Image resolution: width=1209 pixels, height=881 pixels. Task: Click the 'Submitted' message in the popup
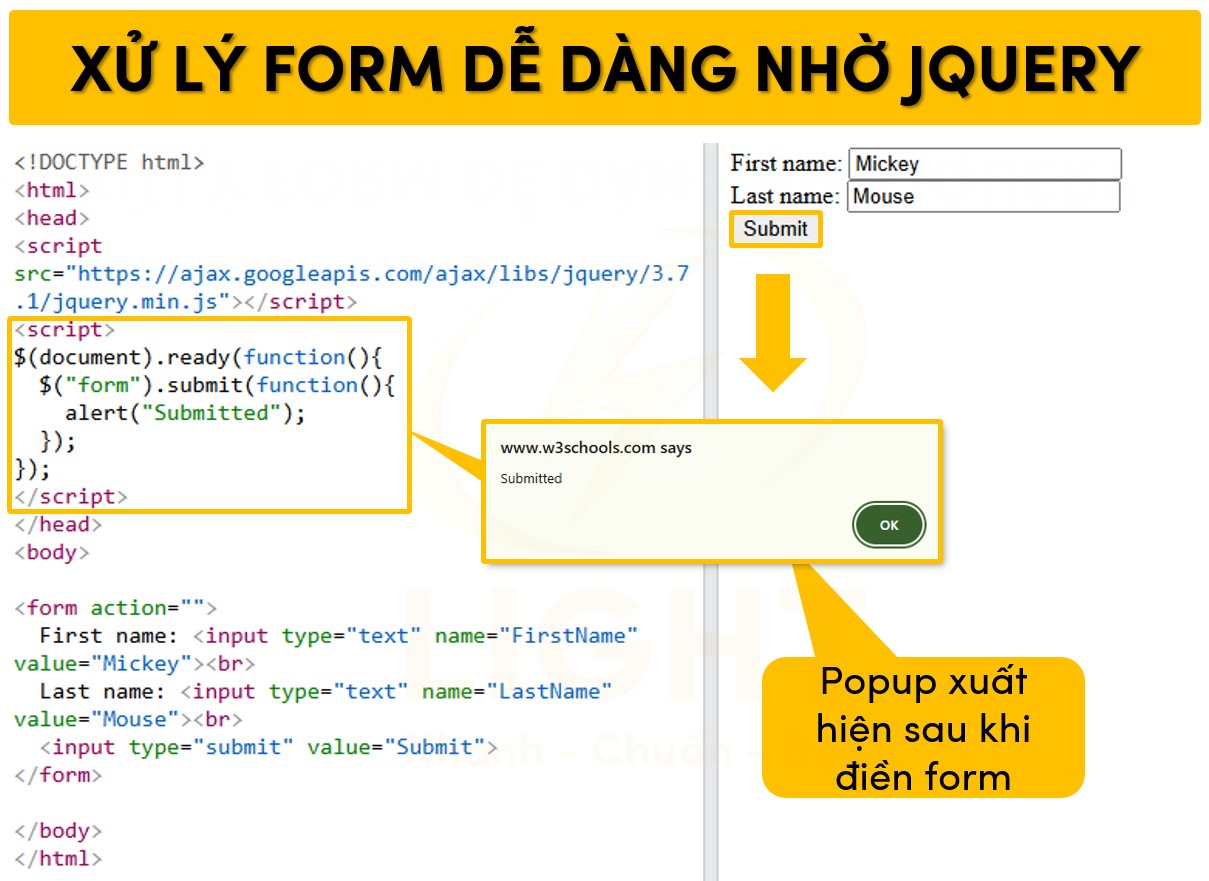(x=528, y=479)
